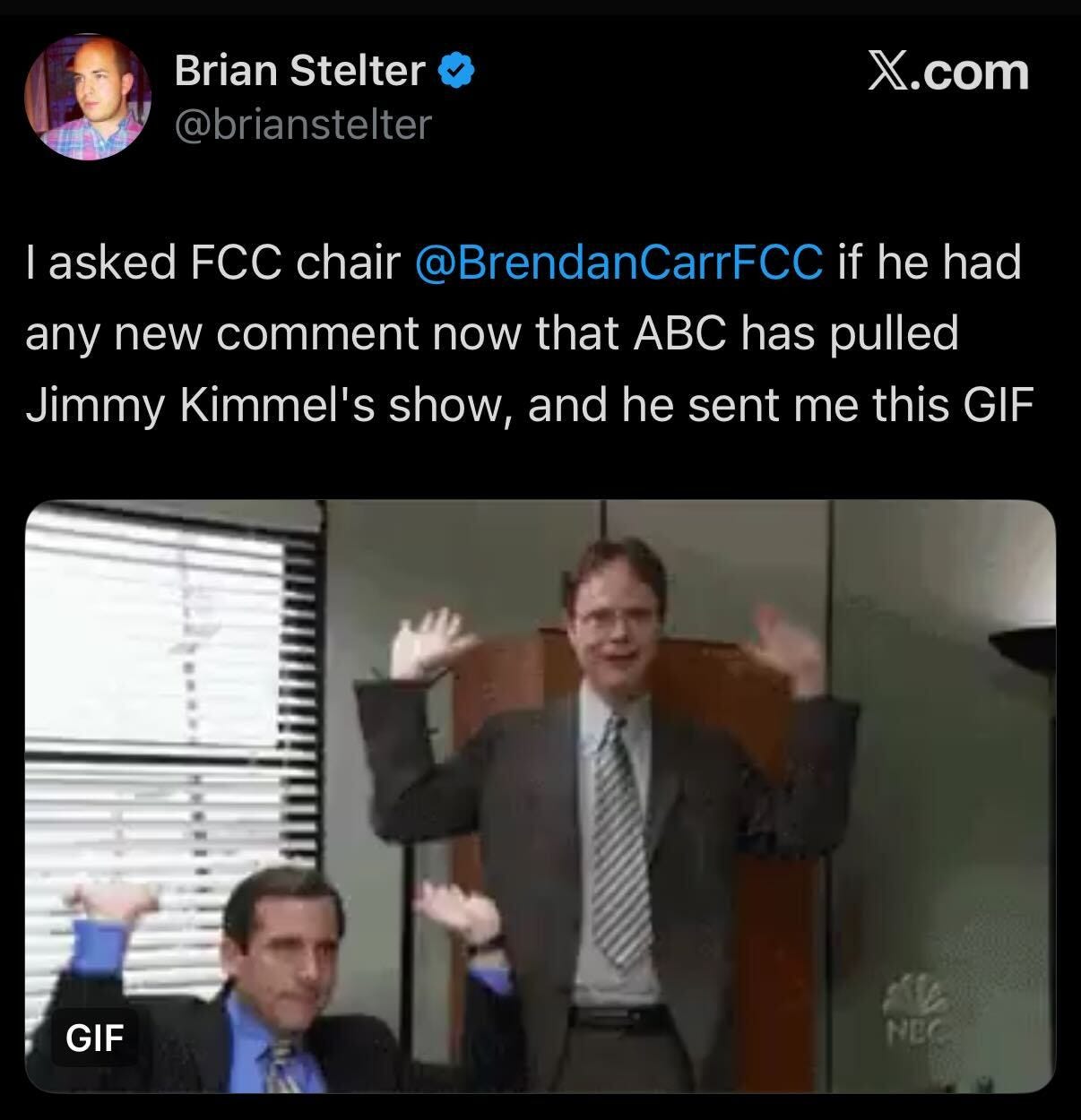Select the words "I asked FCC chair"
Viewport: 1081px width, 1120px height.
212,263
